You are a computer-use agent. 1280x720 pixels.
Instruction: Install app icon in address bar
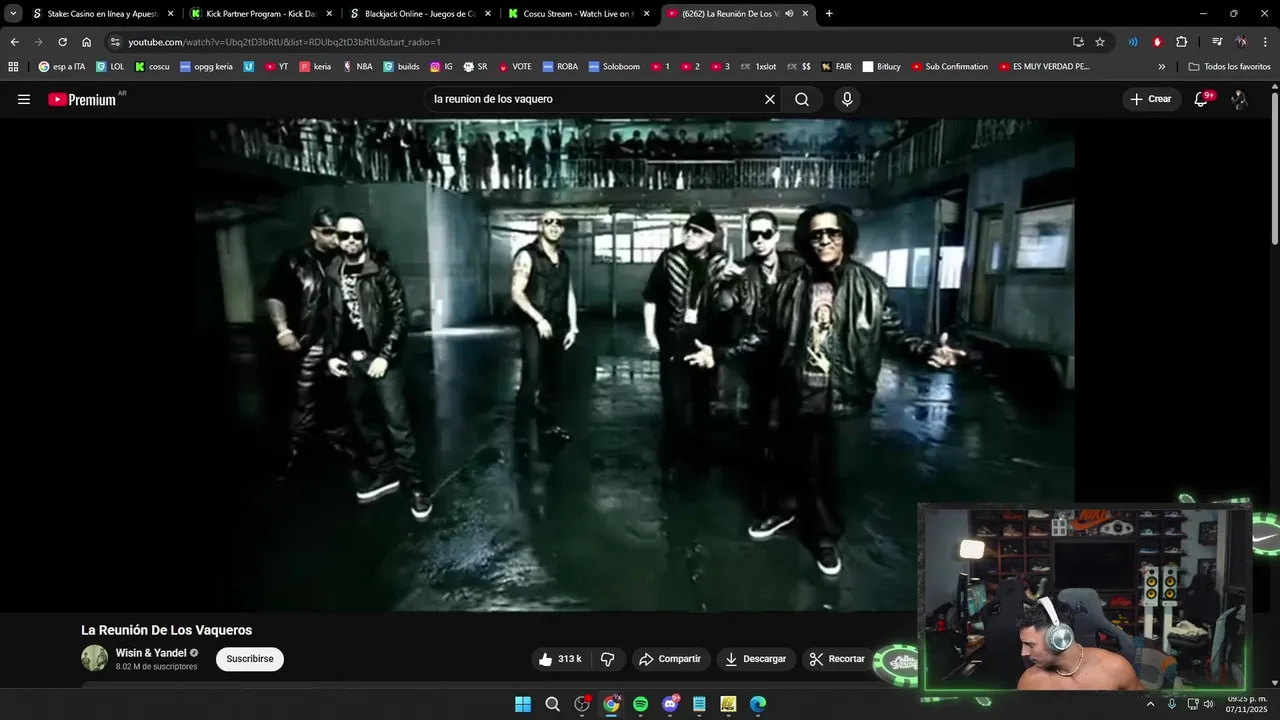click(1078, 42)
